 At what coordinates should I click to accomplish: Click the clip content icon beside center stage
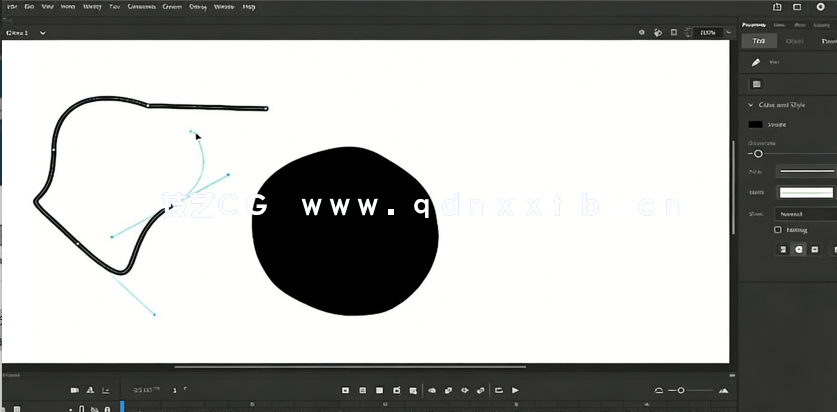tap(658, 33)
